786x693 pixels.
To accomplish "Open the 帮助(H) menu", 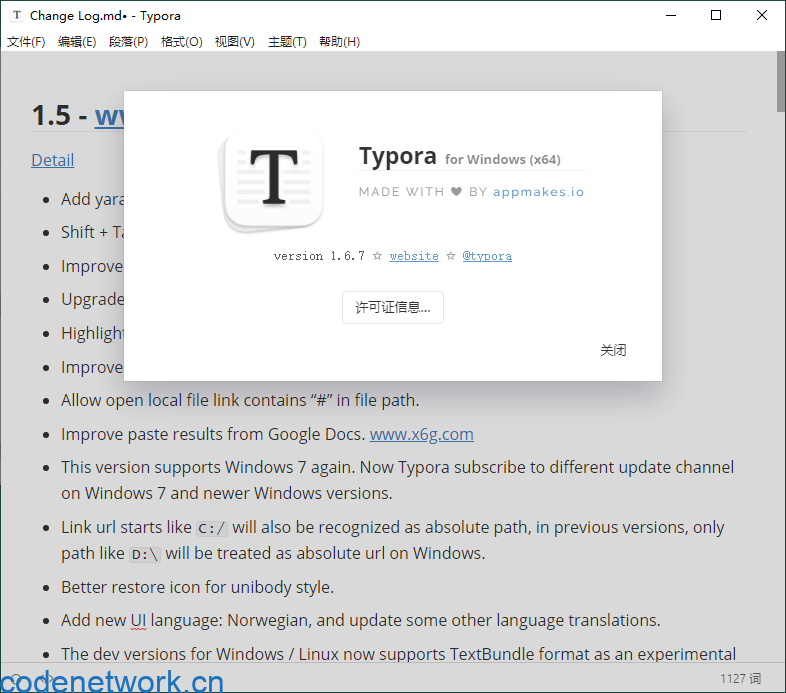I will 339,42.
